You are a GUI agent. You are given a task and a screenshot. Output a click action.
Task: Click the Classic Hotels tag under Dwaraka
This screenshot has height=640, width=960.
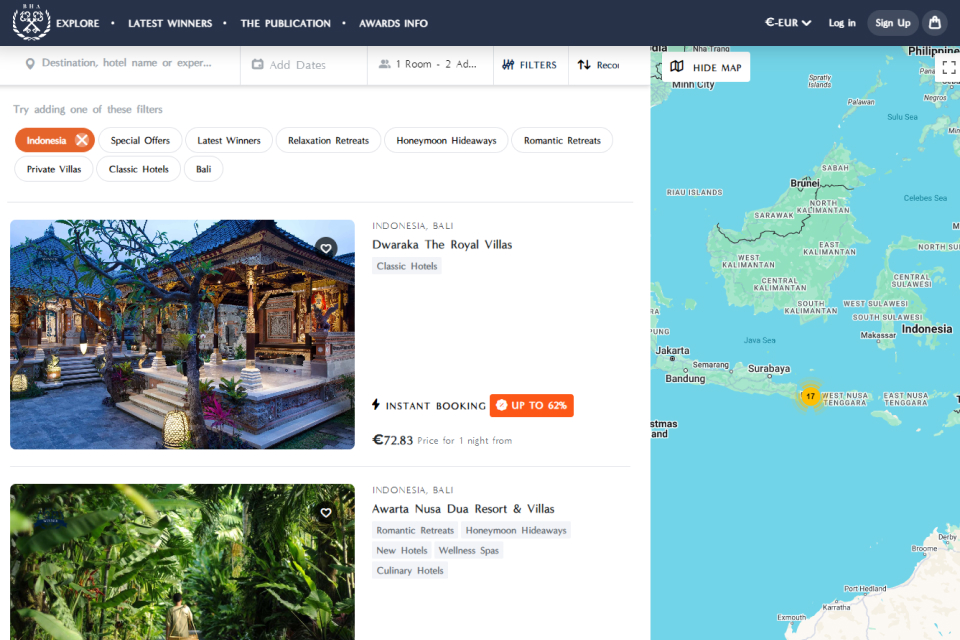pyautogui.click(x=407, y=266)
